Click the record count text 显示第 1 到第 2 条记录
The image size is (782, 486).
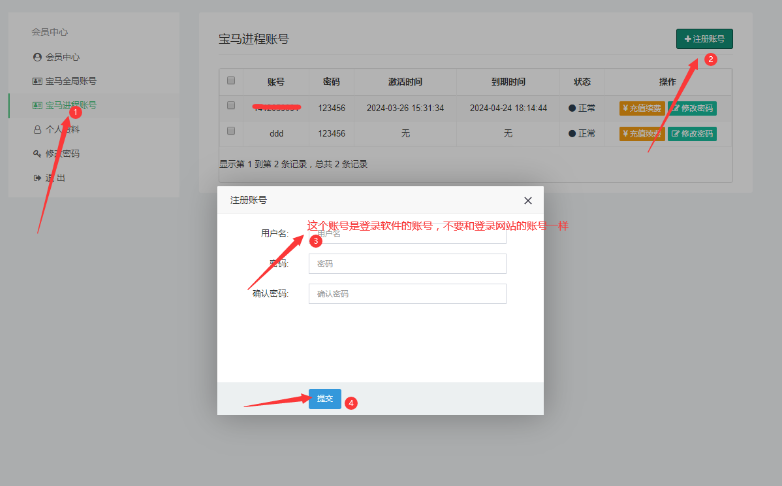point(263,164)
